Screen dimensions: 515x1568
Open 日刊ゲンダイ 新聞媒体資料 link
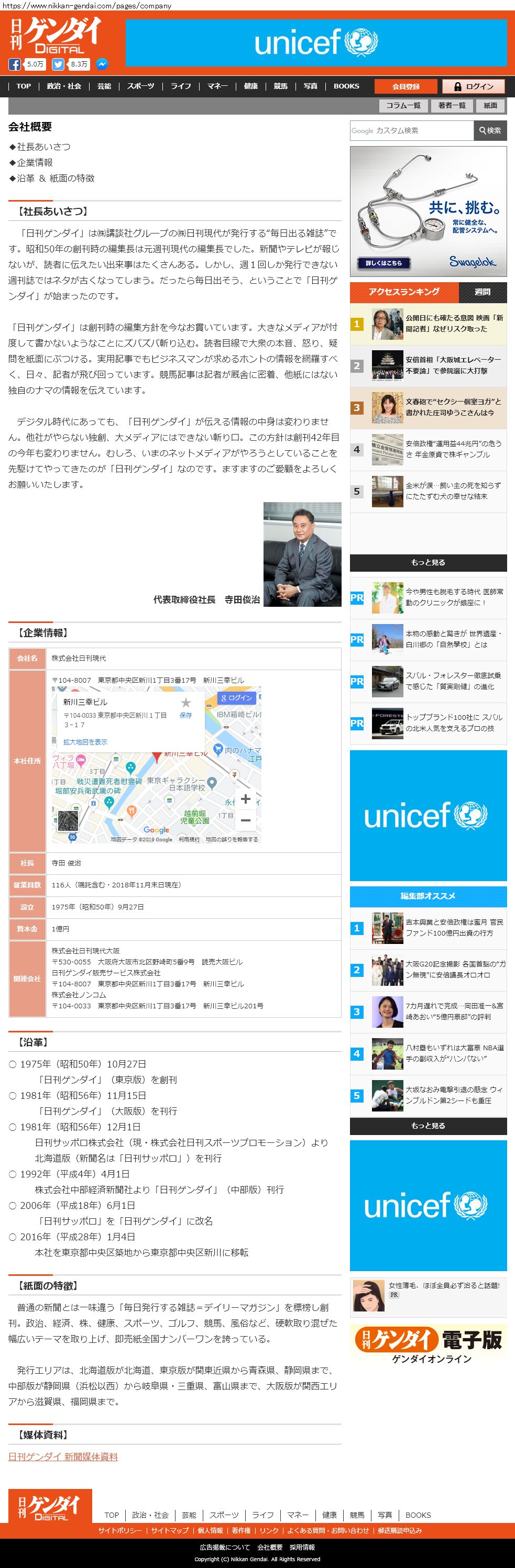[63, 1456]
